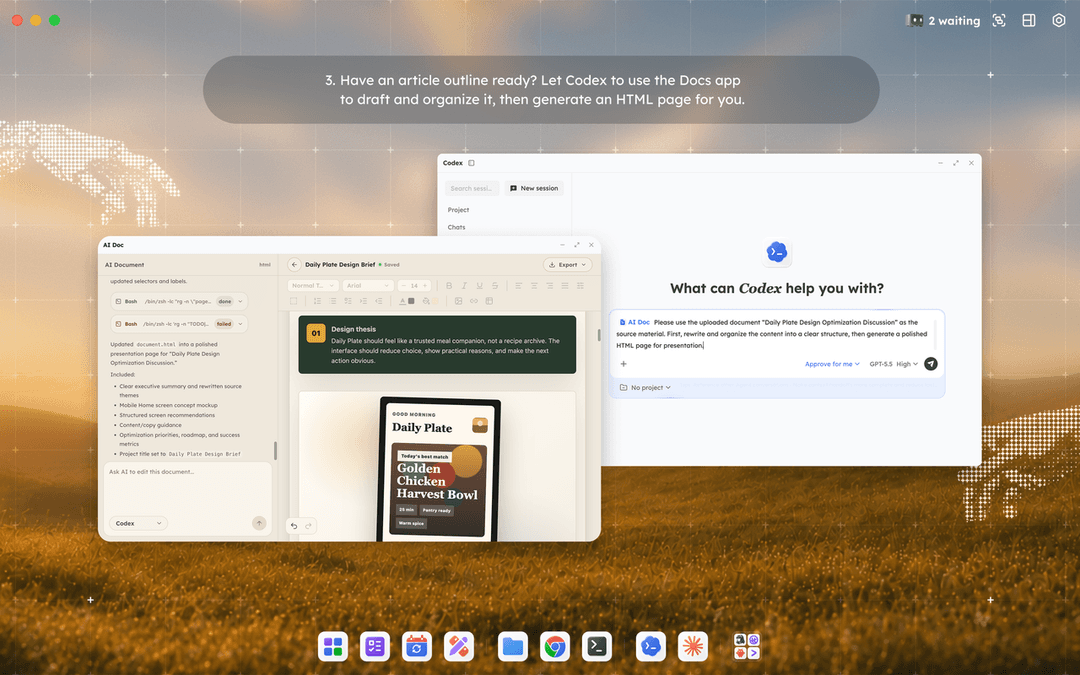
Task: Open Project section in Codex sidebar
Action: point(458,210)
